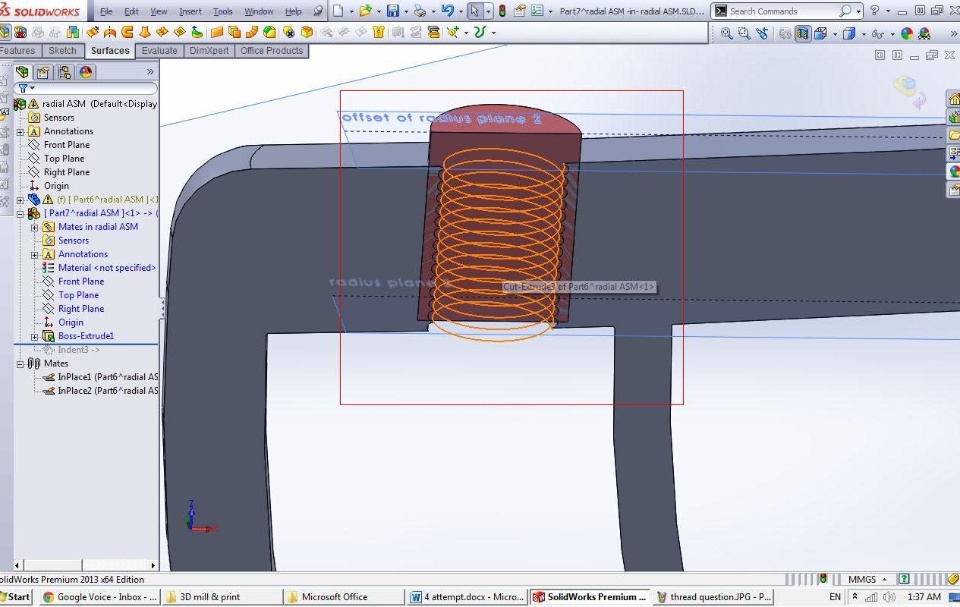Expand the panel tabs double chevron

pyautogui.click(x=150, y=72)
